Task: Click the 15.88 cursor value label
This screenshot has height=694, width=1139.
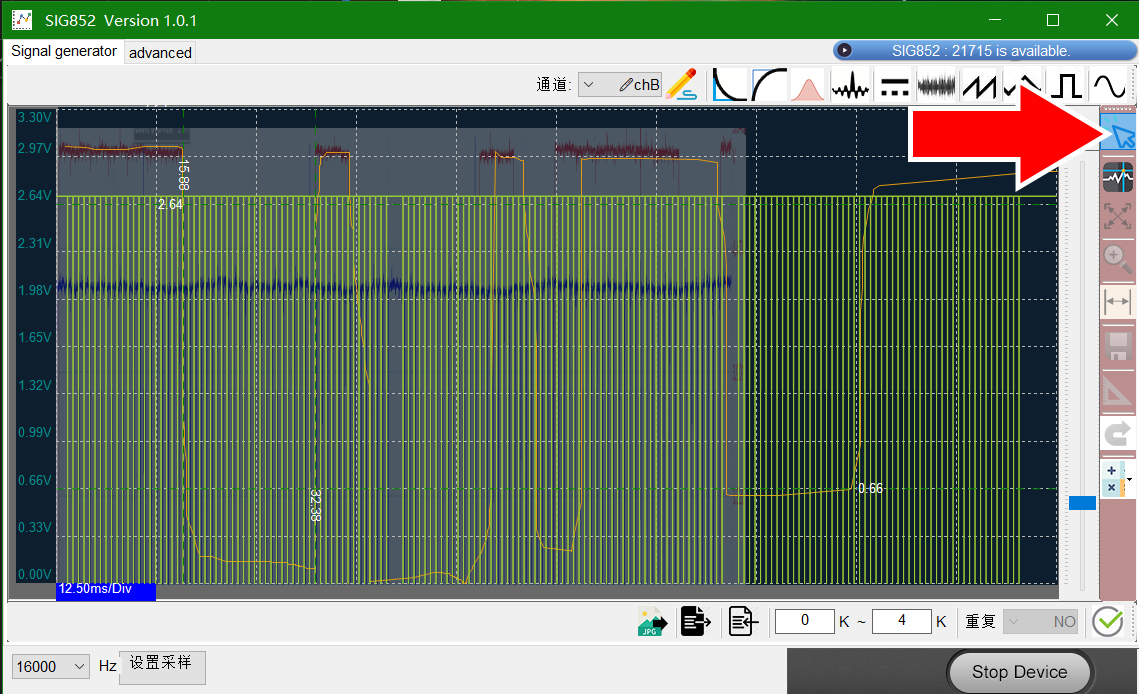Action: (183, 174)
